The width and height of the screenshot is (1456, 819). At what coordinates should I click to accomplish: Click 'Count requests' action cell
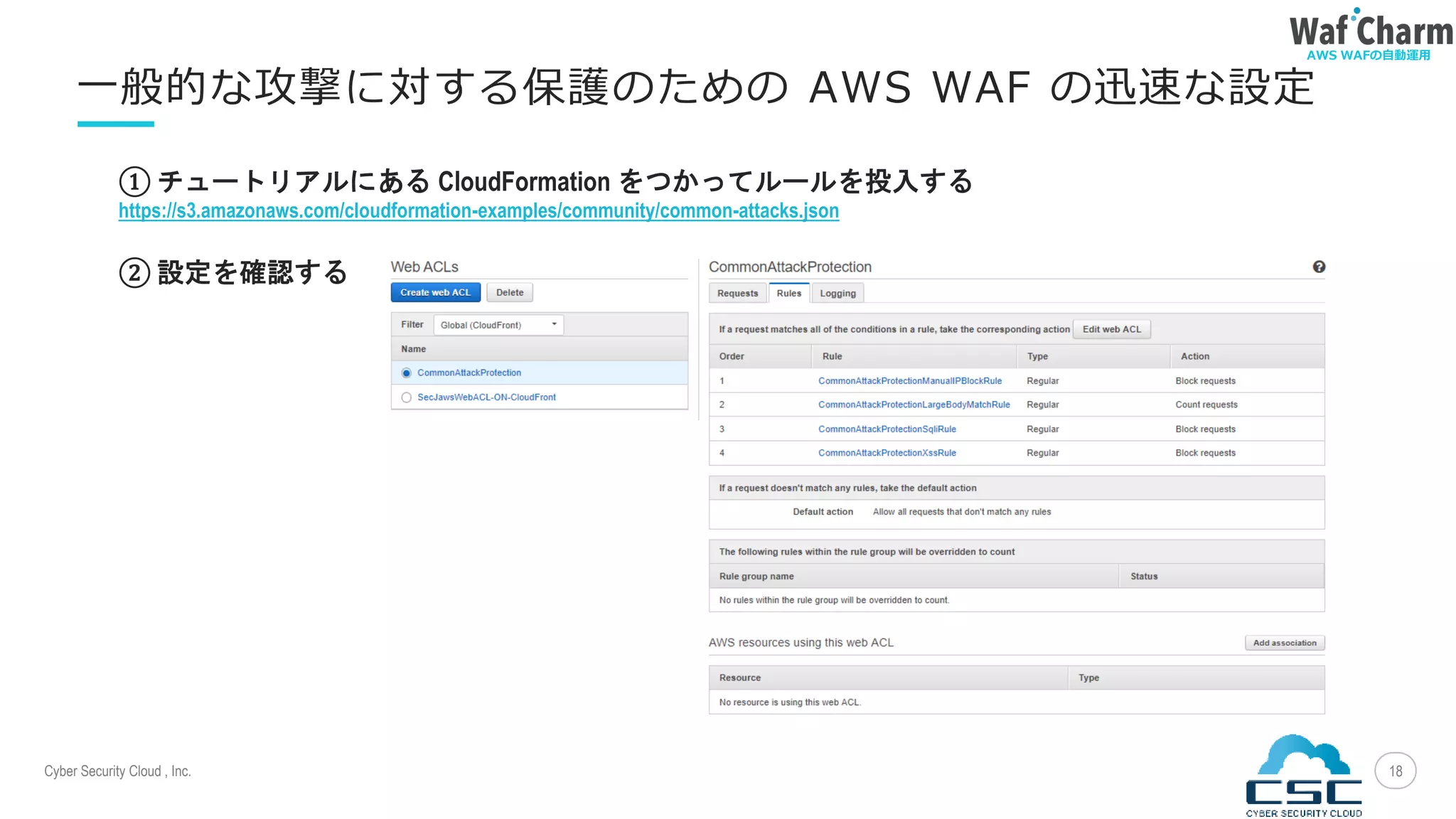point(1206,405)
